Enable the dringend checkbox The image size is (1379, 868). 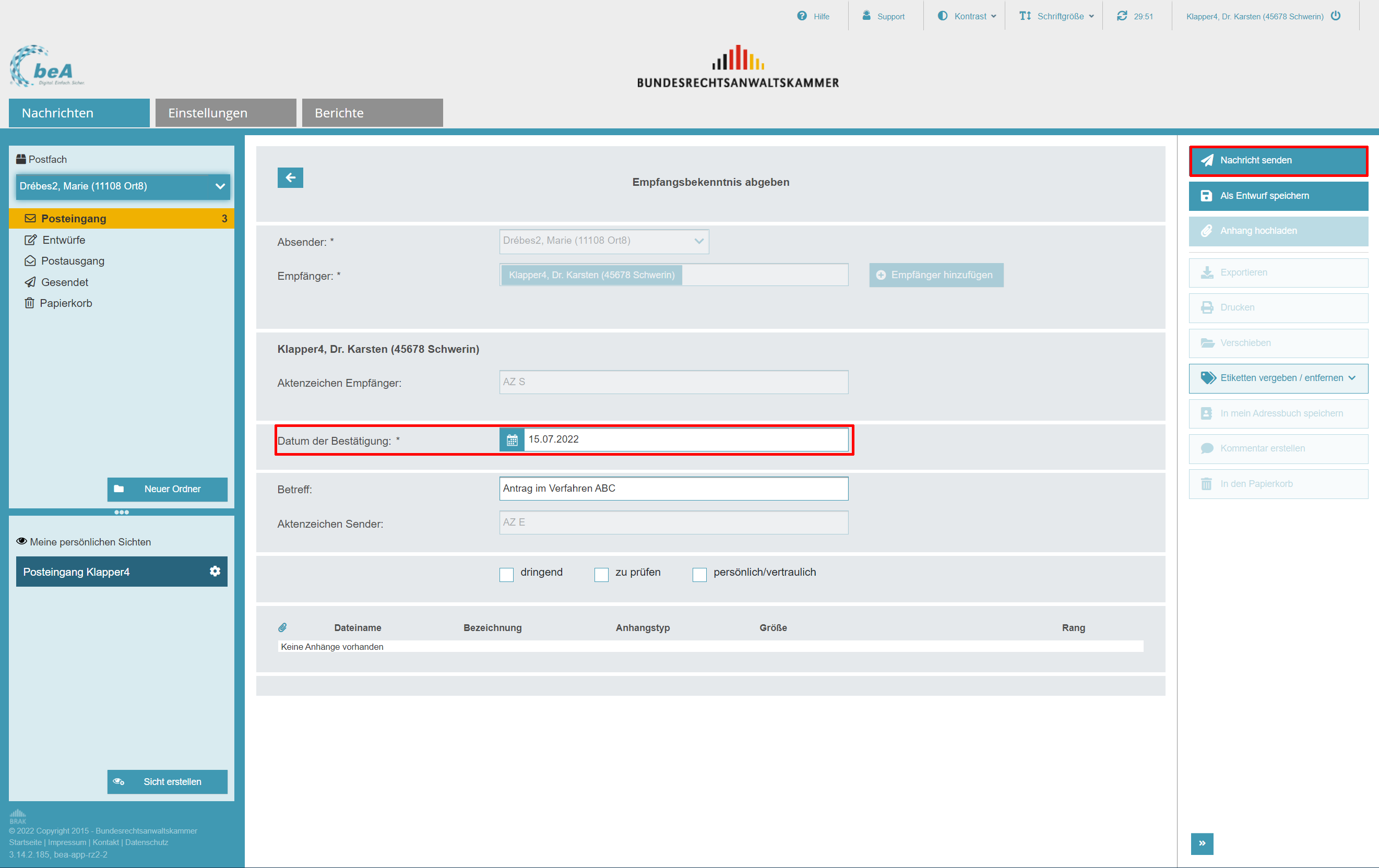click(x=506, y=574)
